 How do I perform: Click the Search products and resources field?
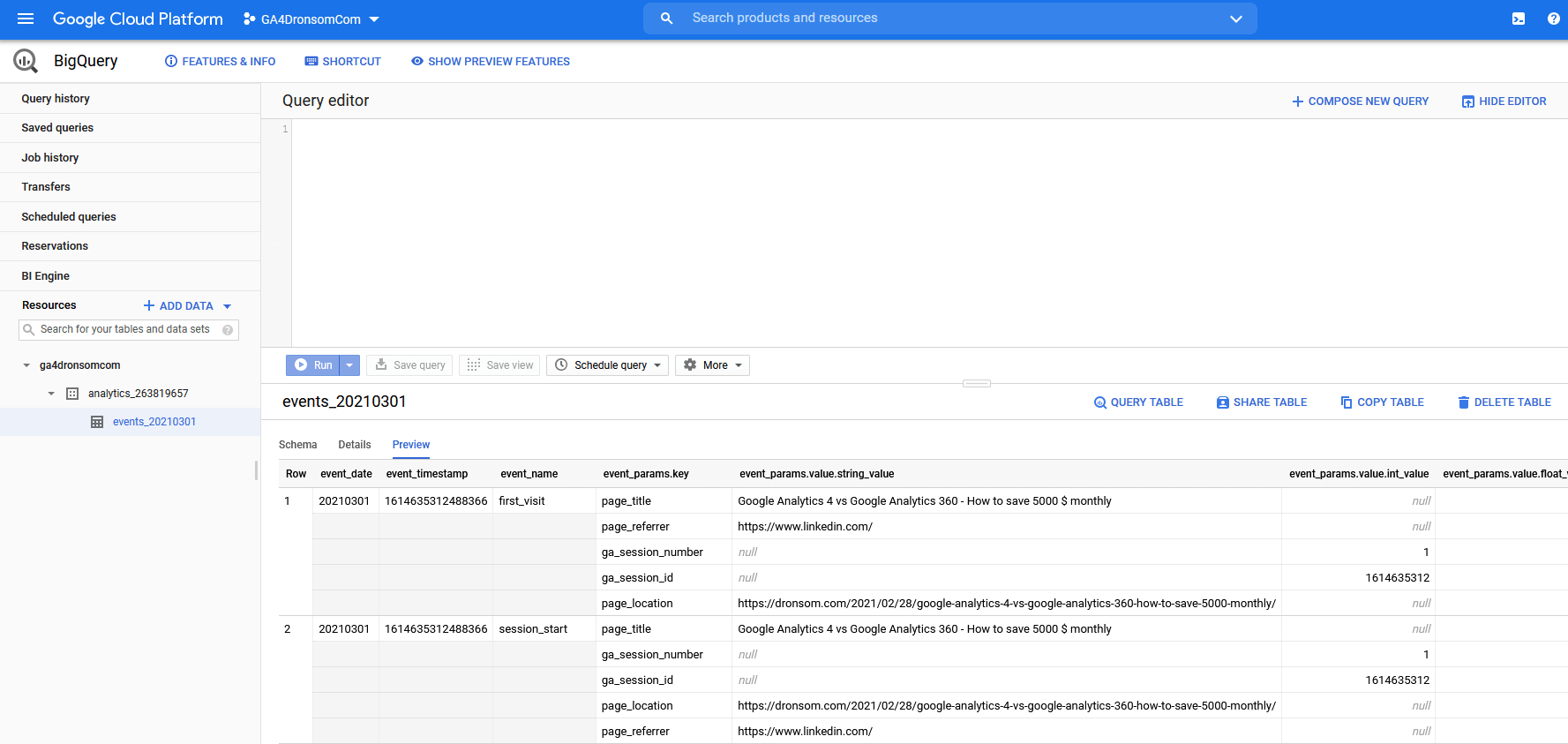(950, 19)
